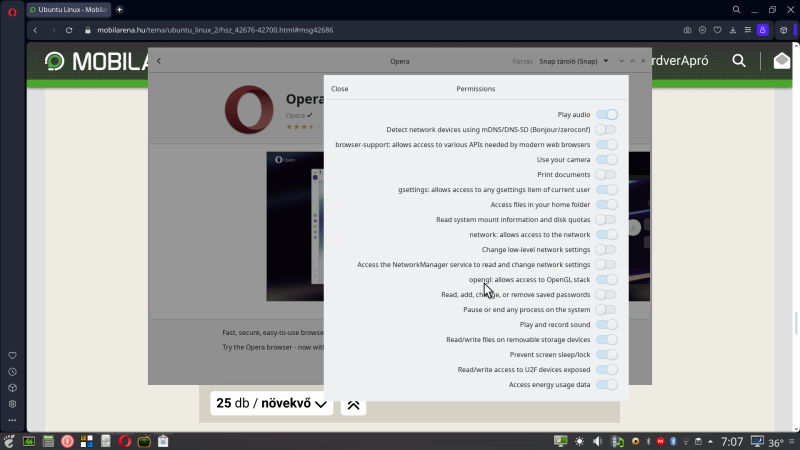Screen dimensions: 800x450
Task: Disable removable storage devices access
Action: 607,339
